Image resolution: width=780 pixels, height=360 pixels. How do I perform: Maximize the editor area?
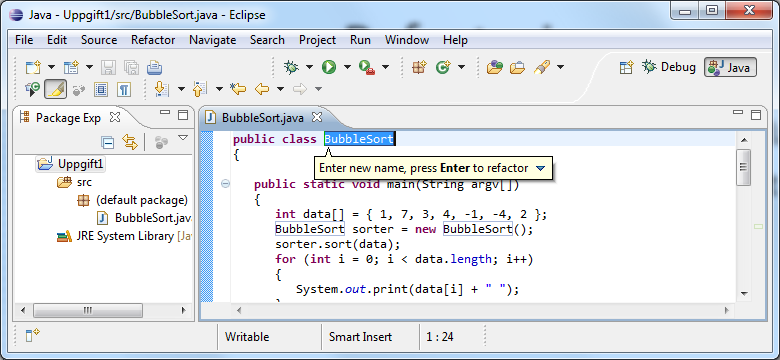[x=756, y=115]
